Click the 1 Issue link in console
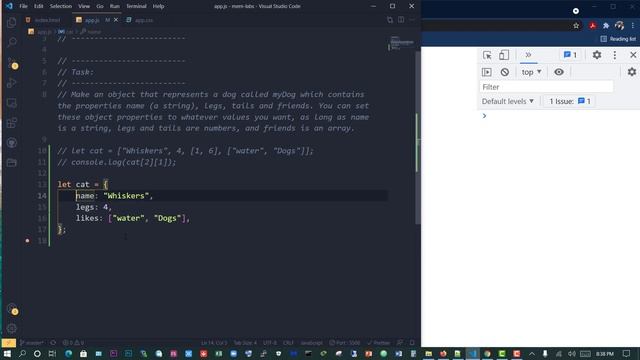640x360 pixels. click(x=570, y=101)
